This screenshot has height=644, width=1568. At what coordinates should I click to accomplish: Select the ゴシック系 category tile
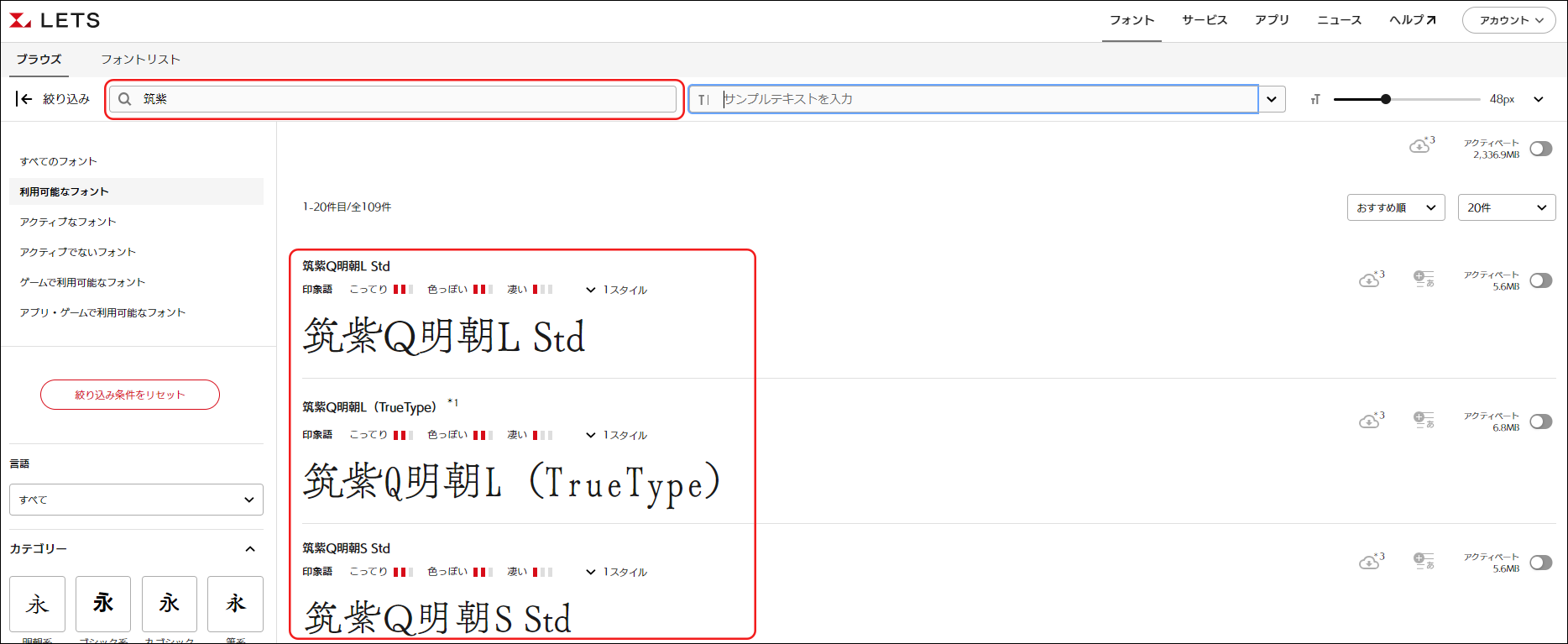[103, 604]
